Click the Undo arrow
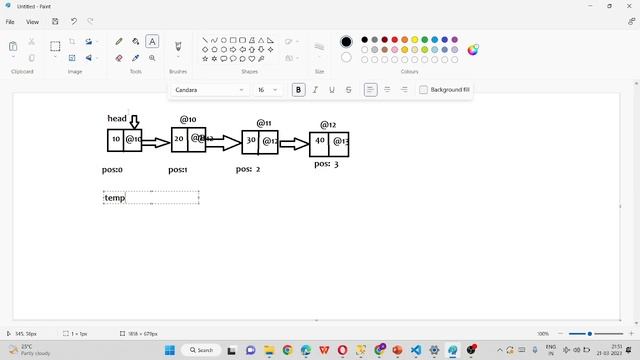Viewport: 640px width, 360px height. [x=73, y=21]
